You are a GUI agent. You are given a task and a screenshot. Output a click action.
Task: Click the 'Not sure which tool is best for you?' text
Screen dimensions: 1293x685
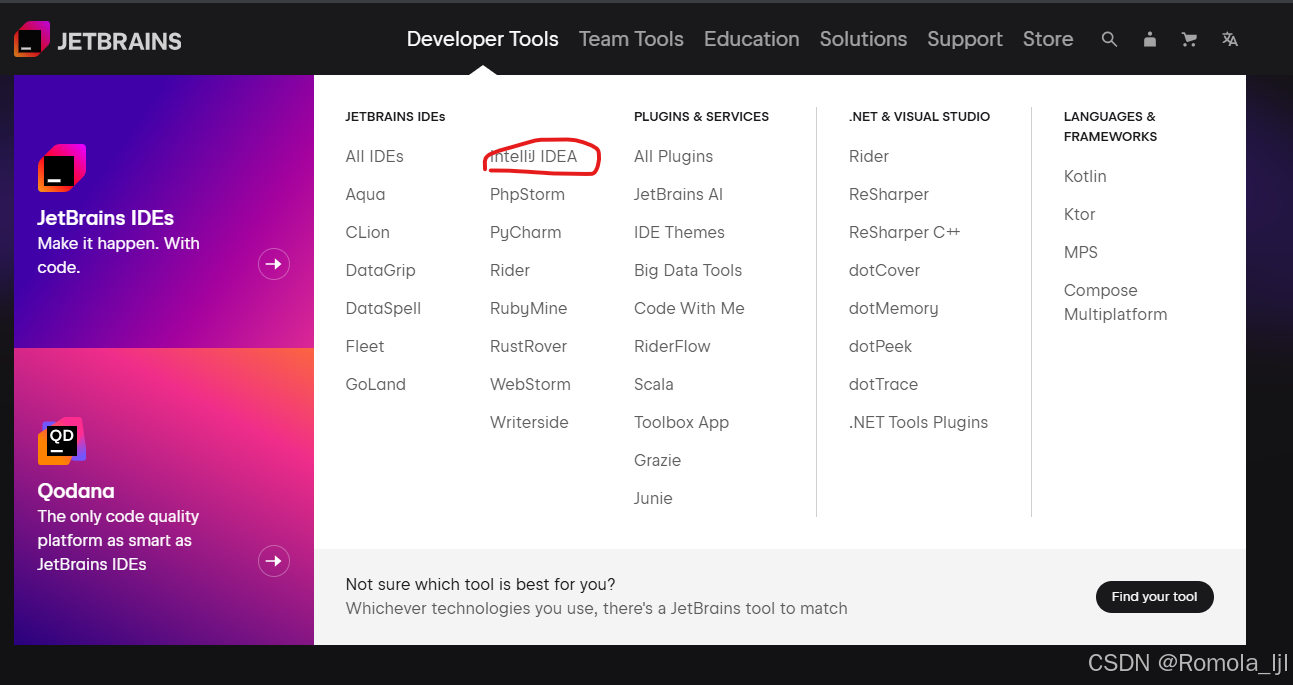(481, 584)
